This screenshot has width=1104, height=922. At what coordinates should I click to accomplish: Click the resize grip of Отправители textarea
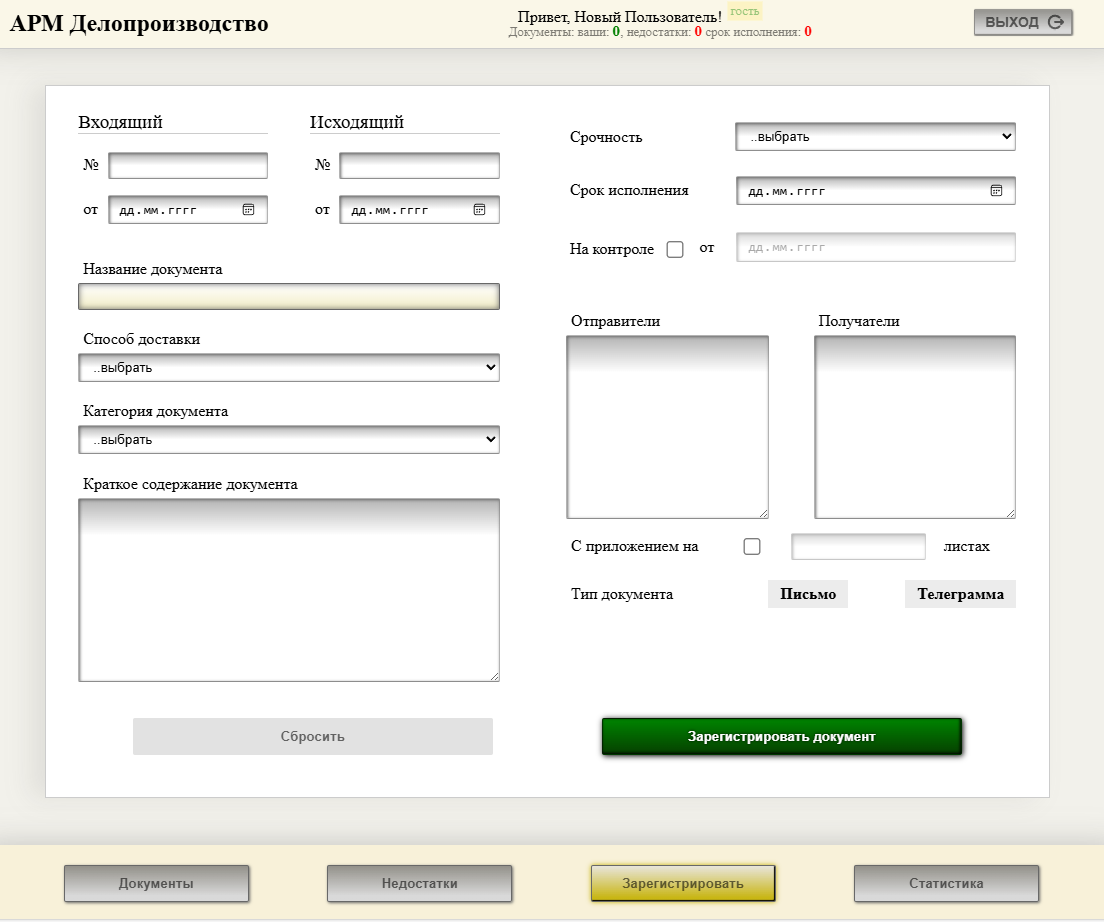click(763, 513)
